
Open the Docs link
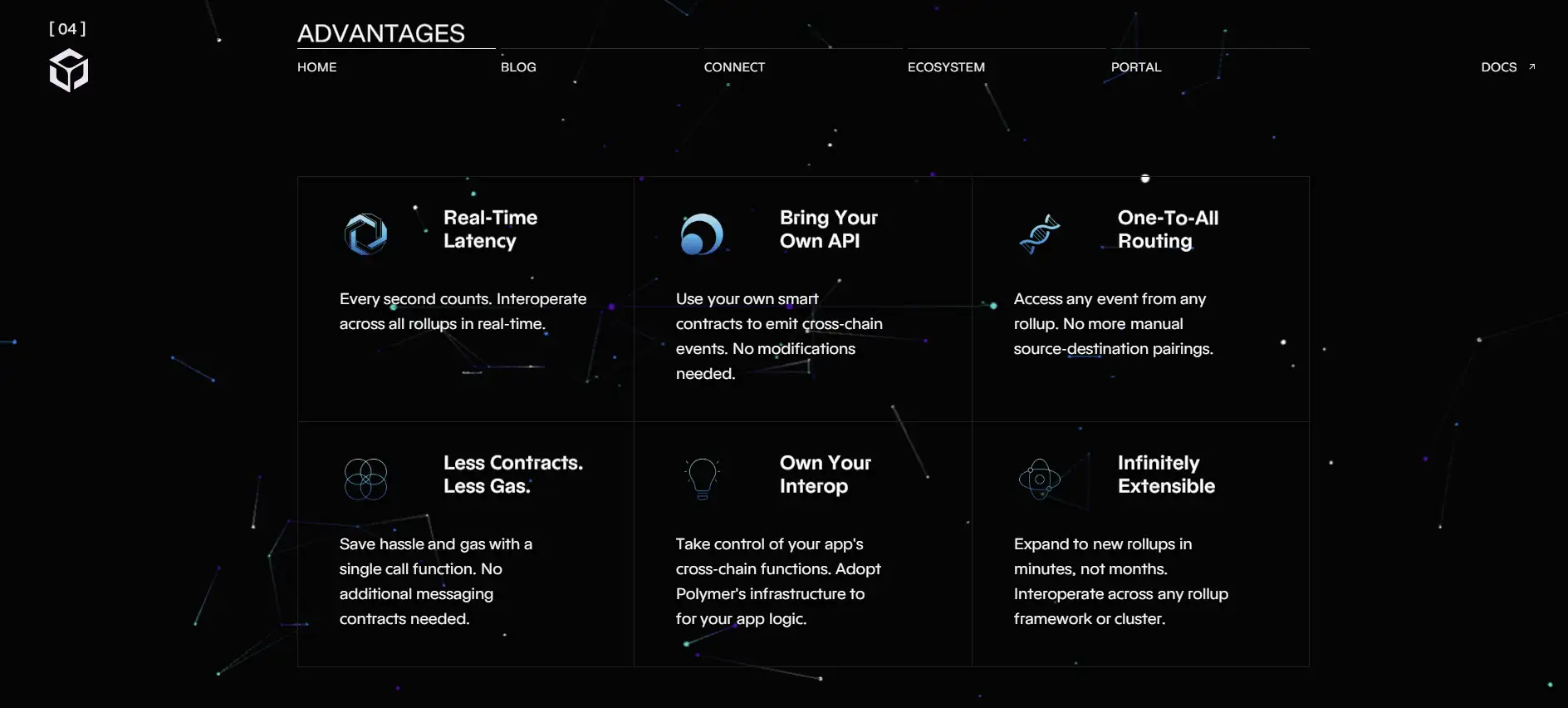tap(1498, 67)
